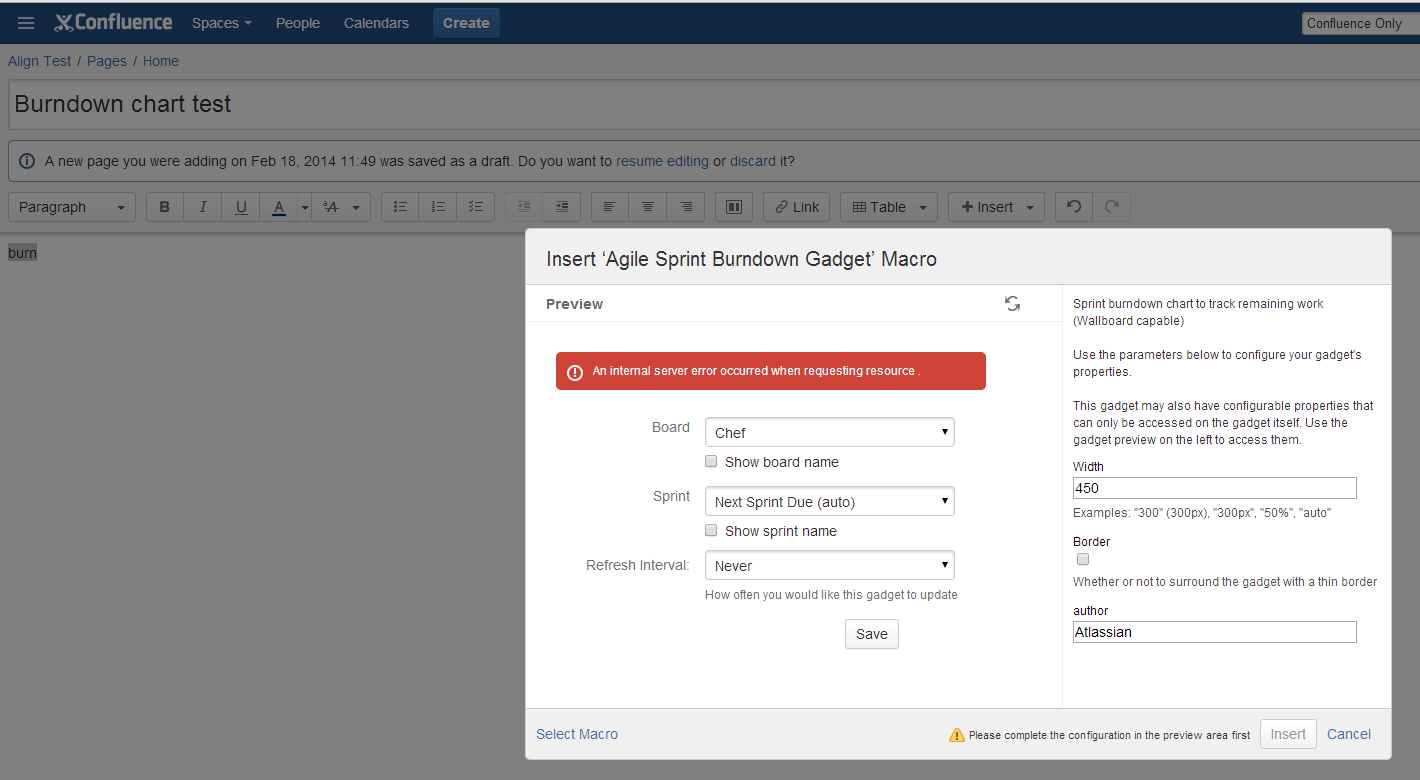Image resolution: width=1420 pixels, height=780 pixels.
Task: Insert a numbered list
Action: coord(438,207)
